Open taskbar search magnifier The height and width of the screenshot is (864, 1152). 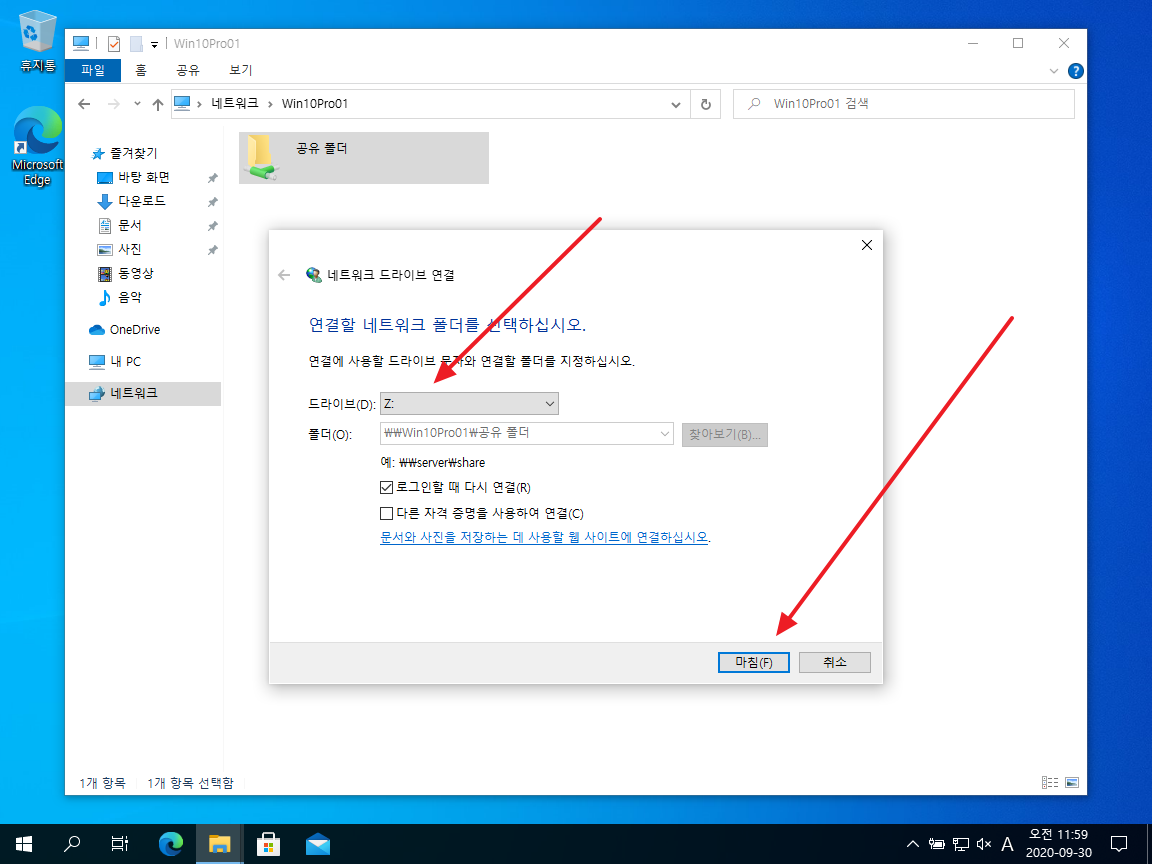pos(72,844)
